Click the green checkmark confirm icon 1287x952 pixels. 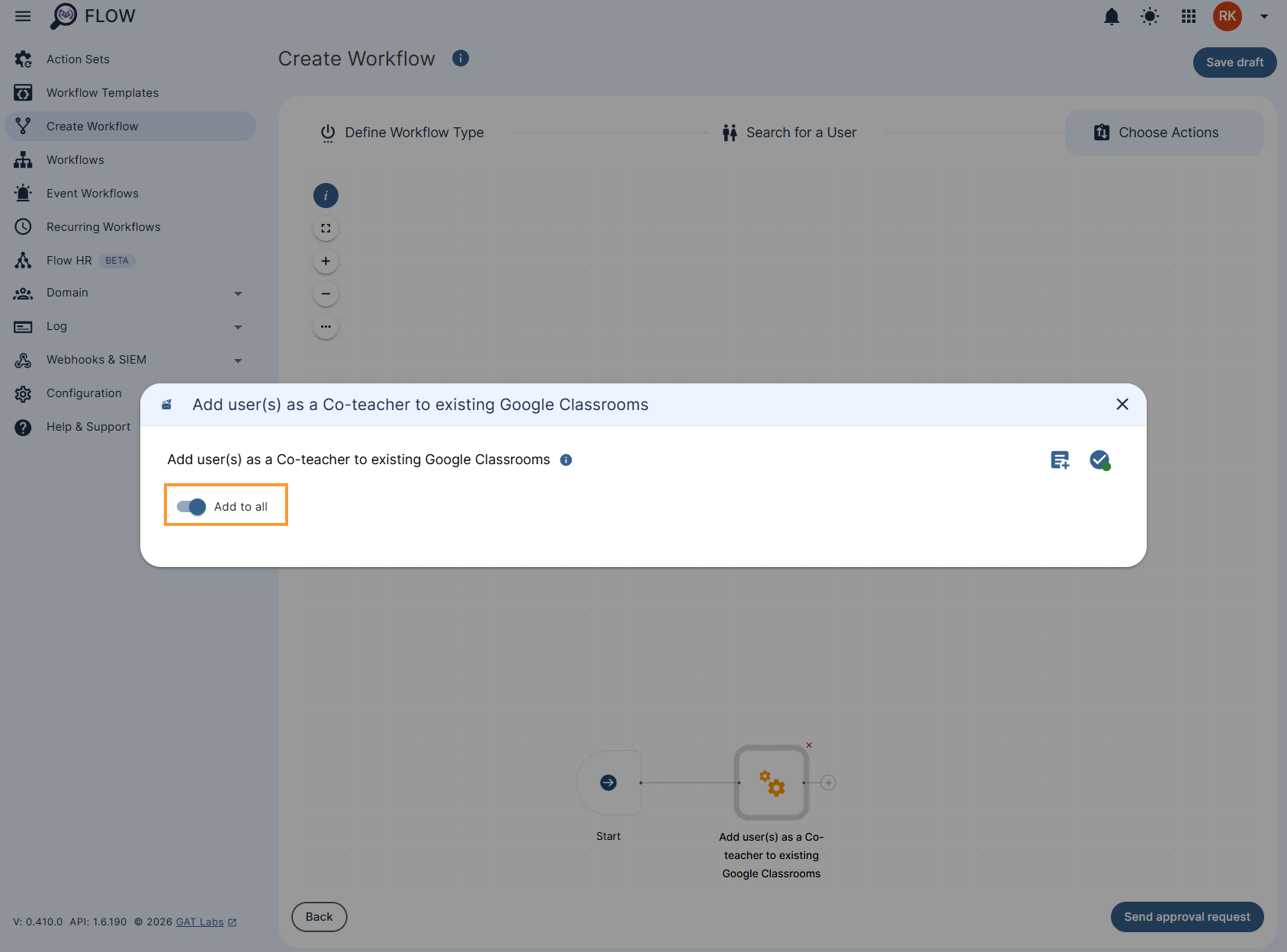point(1099,460)
